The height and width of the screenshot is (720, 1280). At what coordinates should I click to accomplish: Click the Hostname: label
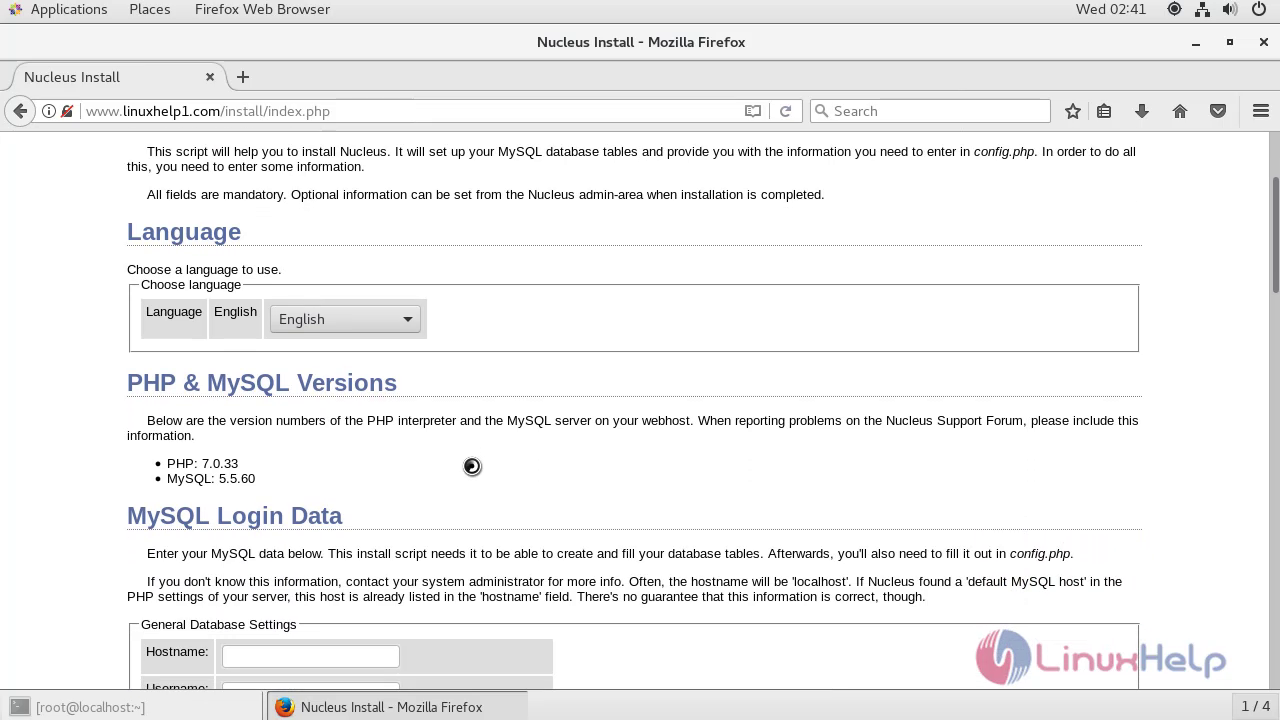(x=177, y=652)
